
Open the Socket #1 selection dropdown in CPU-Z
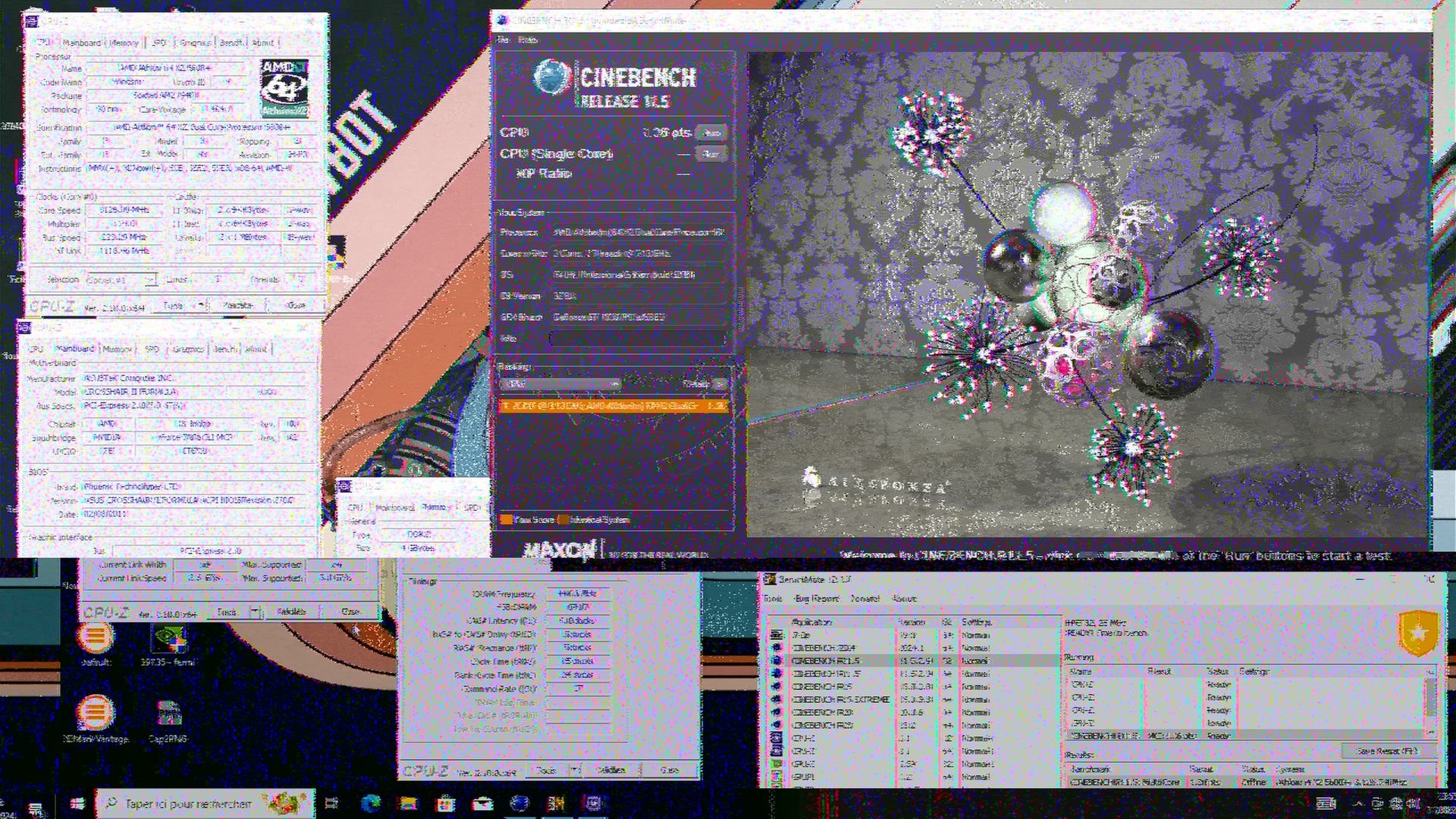tap(121, 280)
